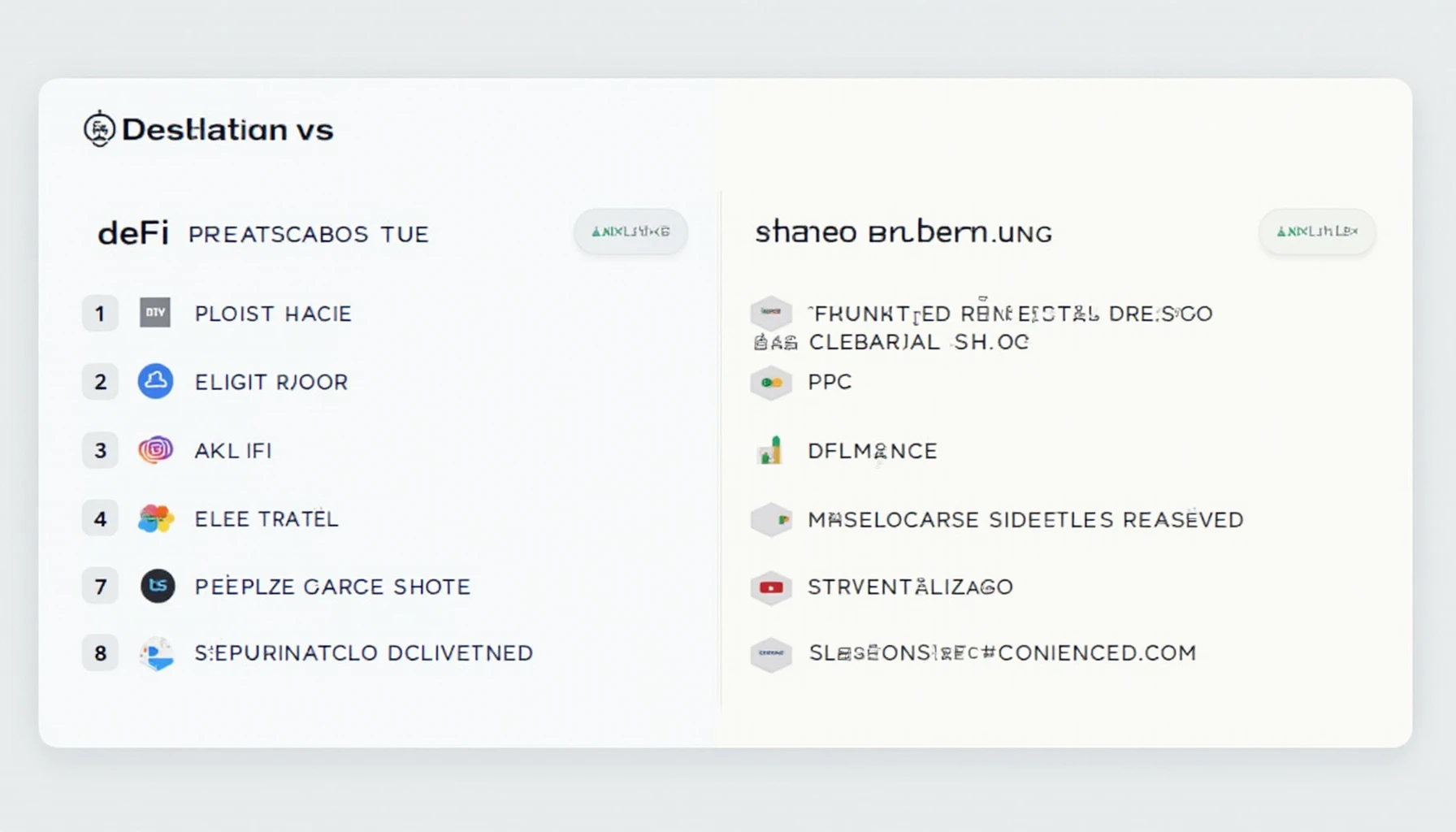Click the hexagon icon beside PPC
The width and height of the screenshot is (1456, 832).
pyautogui.click(x=771, y=382)
